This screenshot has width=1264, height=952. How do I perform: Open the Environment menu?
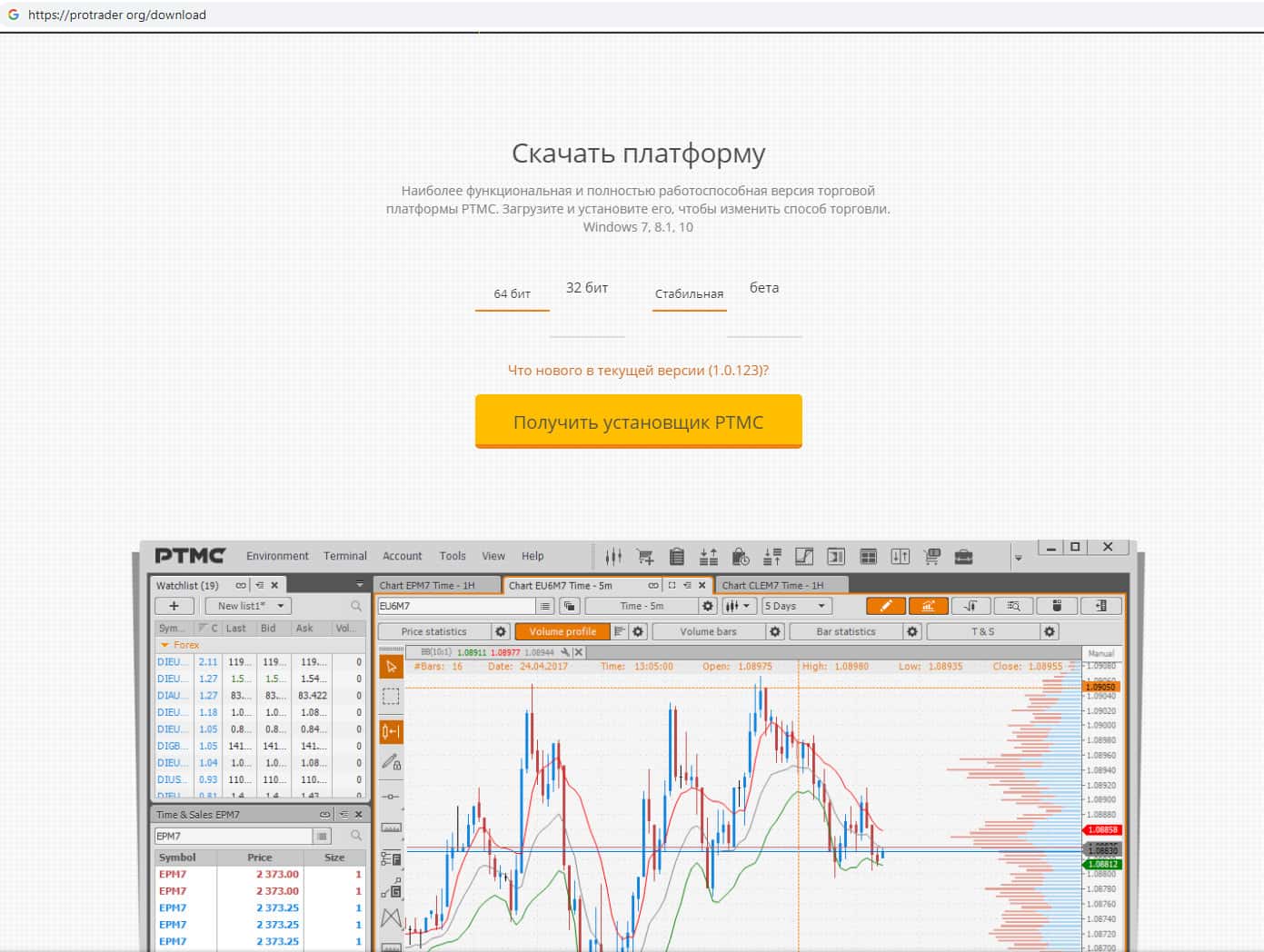tap(277, 556)
